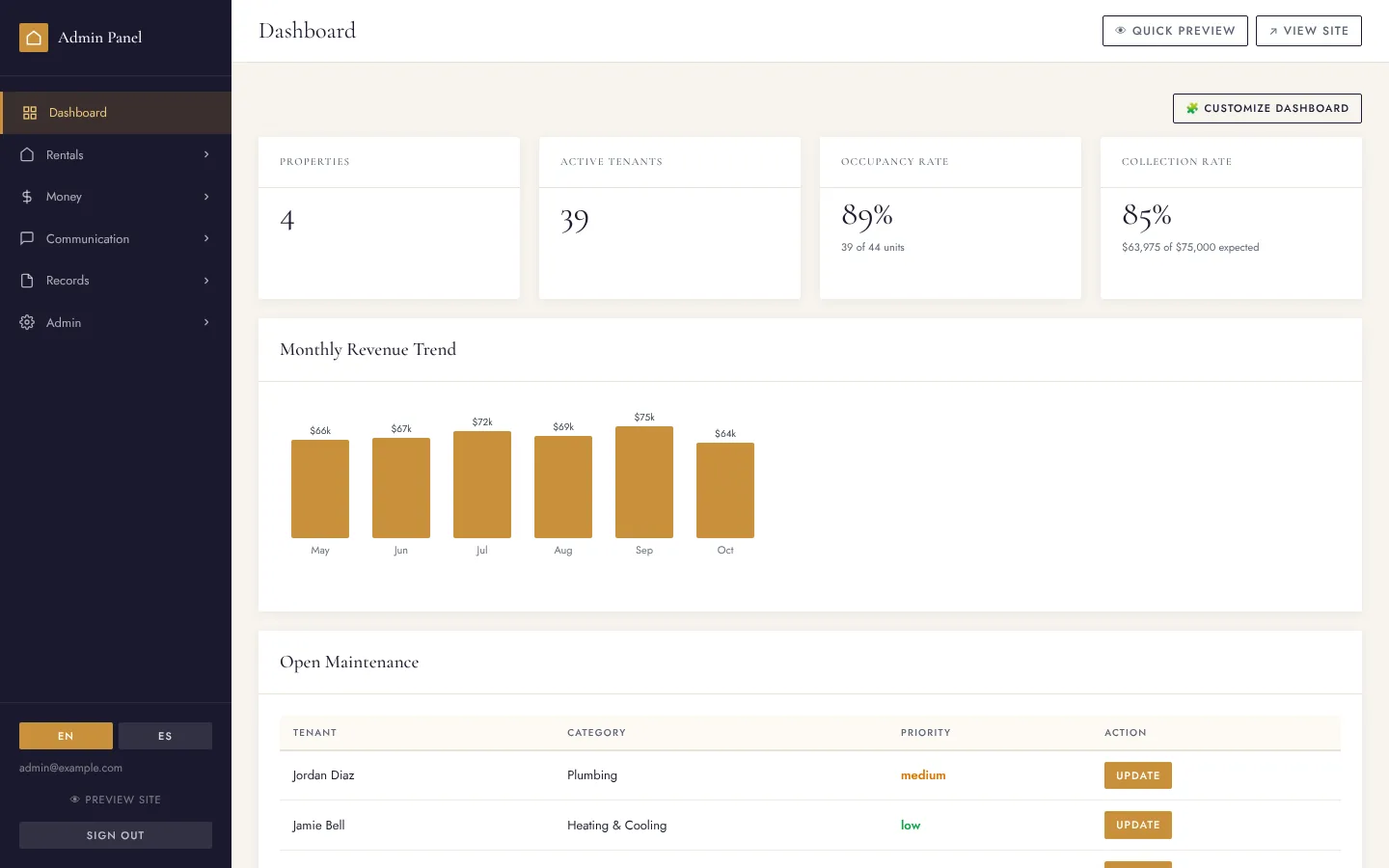Switch language to ES
This screenshot has height=868, width=1389.
[165, 736]
